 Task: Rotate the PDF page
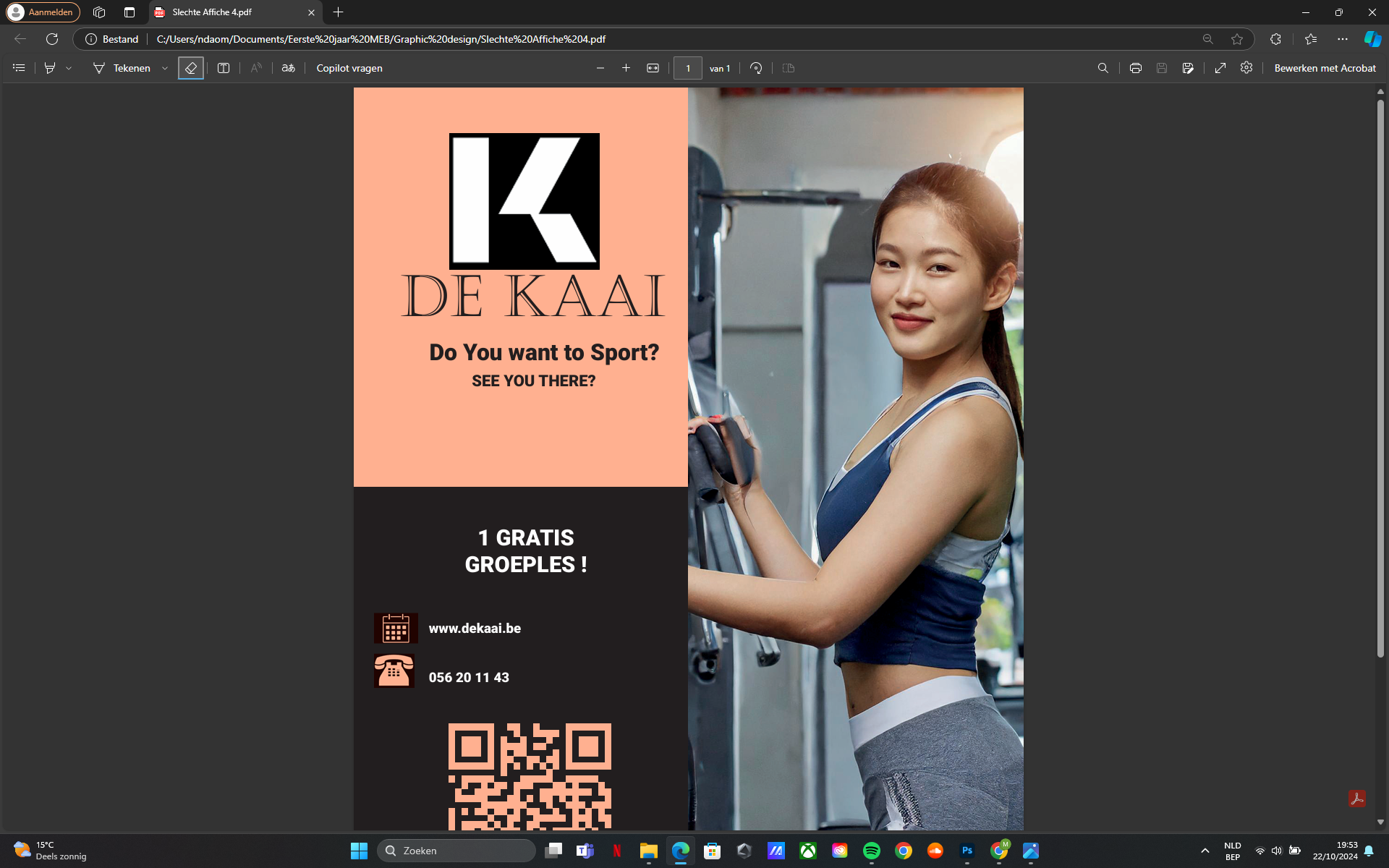755,67
